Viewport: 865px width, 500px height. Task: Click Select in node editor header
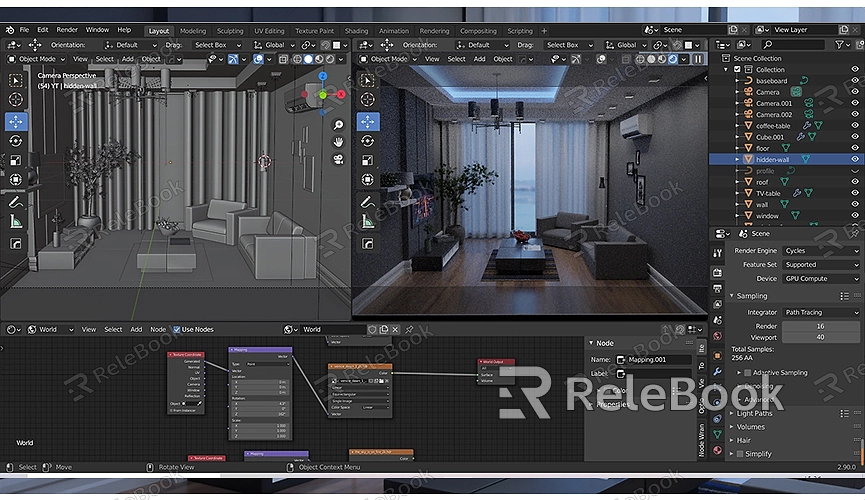pos(113,329)
